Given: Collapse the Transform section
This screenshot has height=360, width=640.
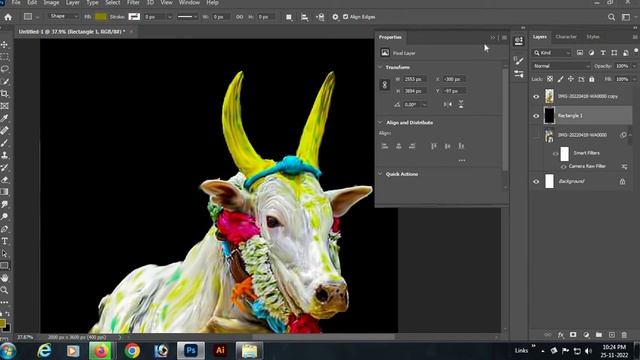Looking at the screenshot, I should coord(380,67).
